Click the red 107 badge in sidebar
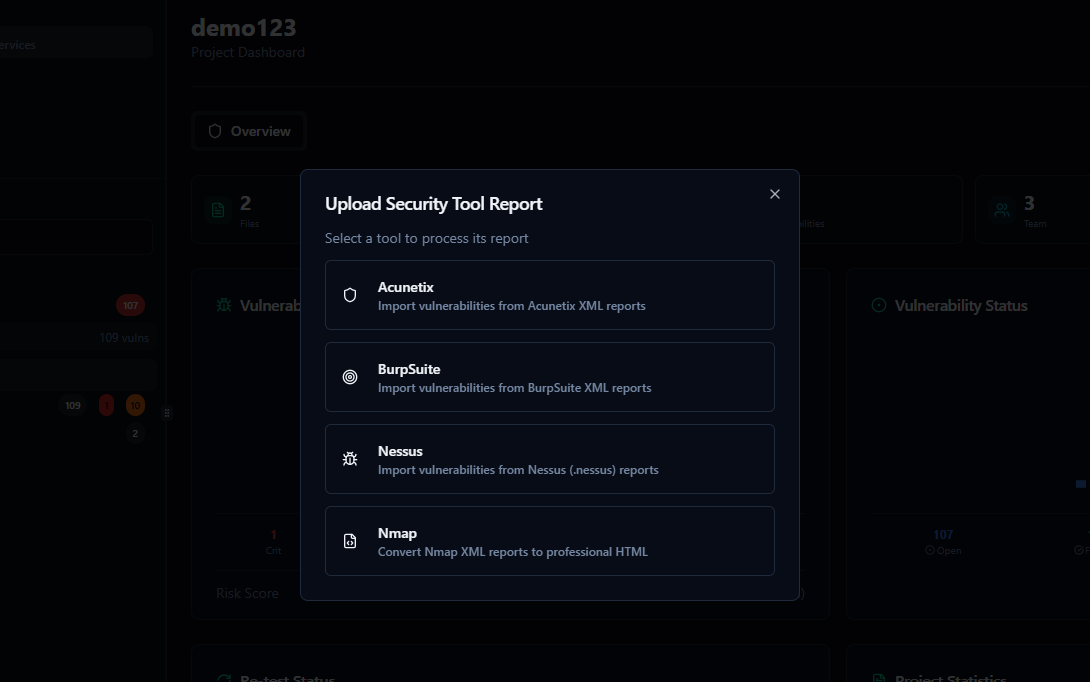The width and height of the screenshot is (1090, 682). pyautogui.click(x=130, y=305)
